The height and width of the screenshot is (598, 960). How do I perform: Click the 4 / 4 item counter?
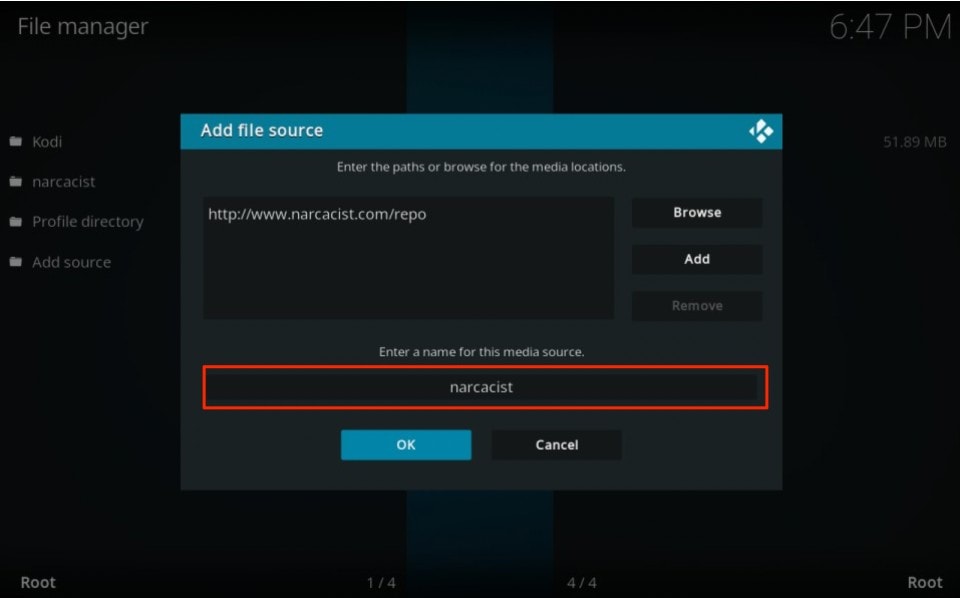pyautogui.click(x=582, y=583)
